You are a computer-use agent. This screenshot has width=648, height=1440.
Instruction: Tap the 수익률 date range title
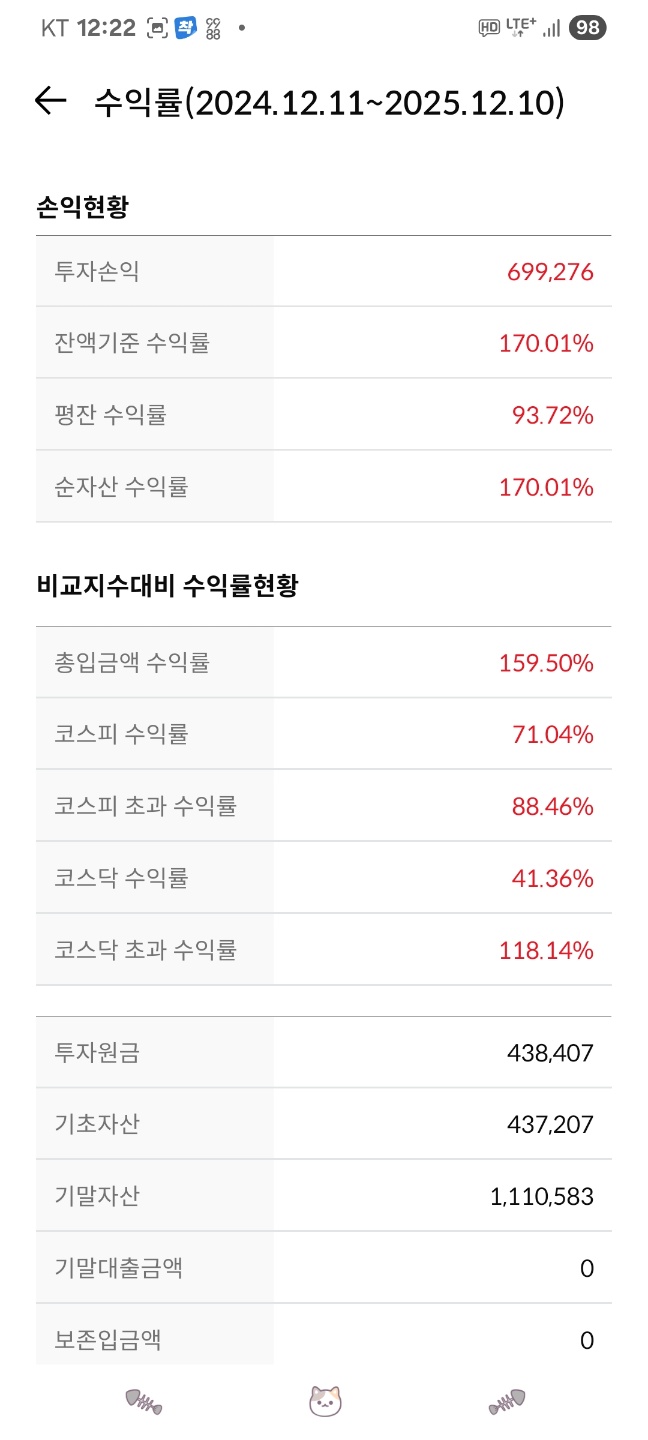click(x=329, y=102)
